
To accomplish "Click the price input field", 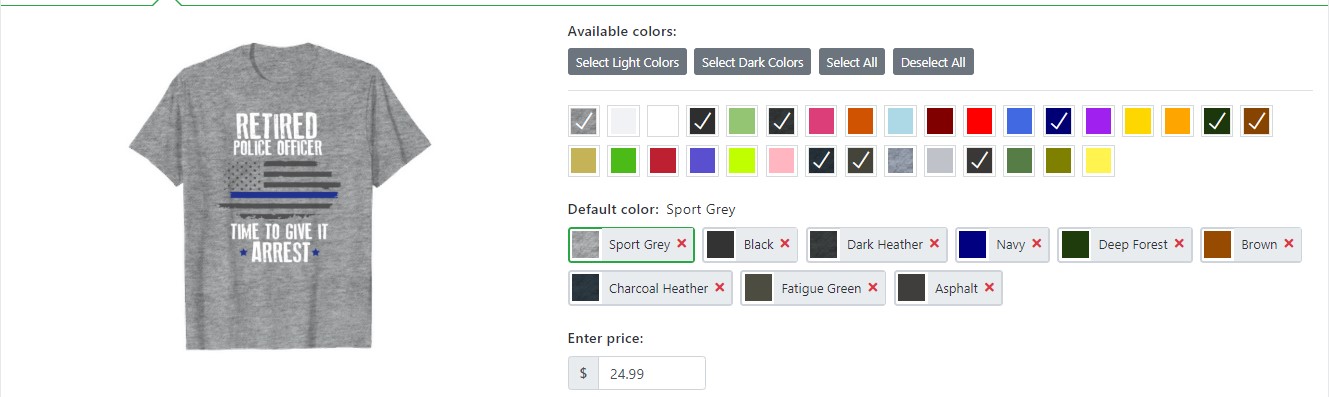I will [x=652, y=373].
